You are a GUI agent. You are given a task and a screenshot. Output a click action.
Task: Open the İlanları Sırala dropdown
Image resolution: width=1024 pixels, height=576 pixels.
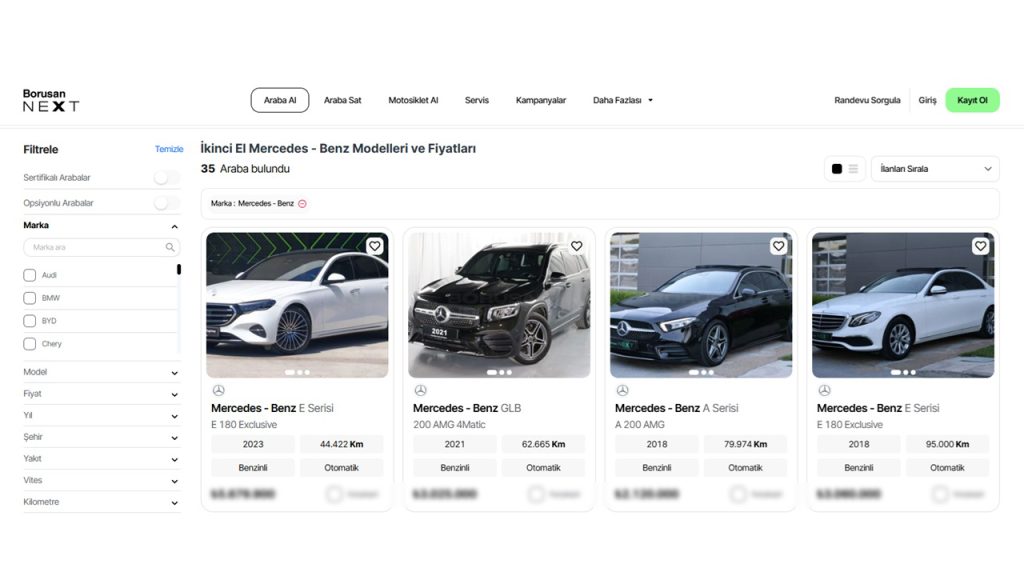[x=934, y=168]
